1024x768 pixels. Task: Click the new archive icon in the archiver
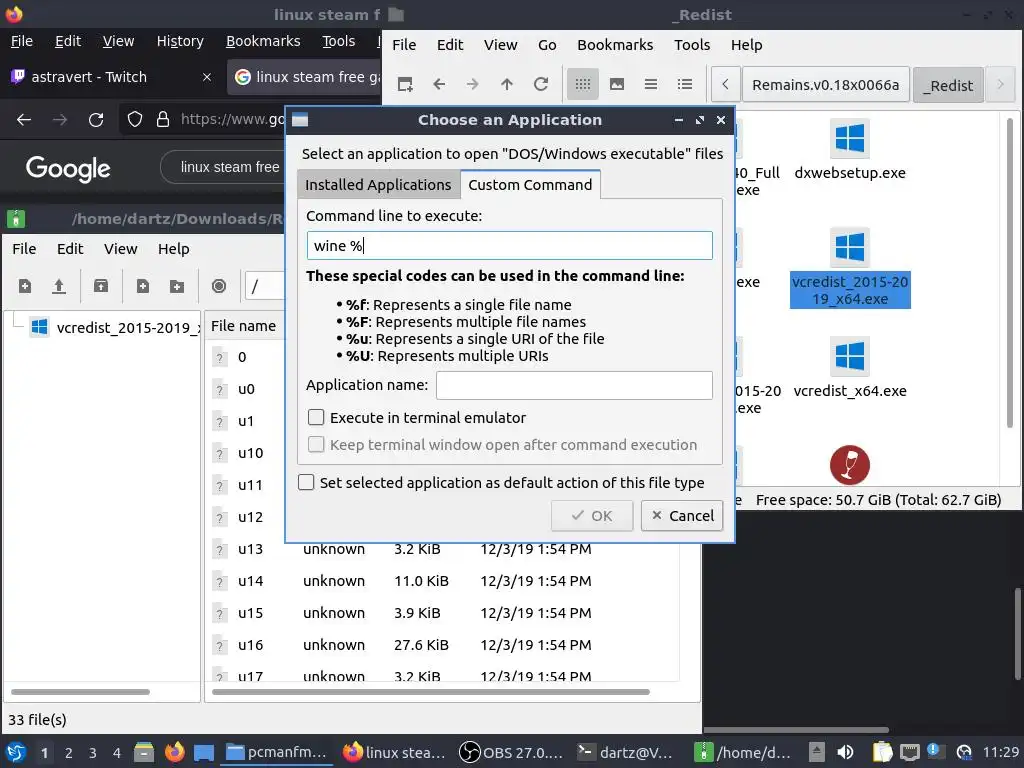[x=25, y=286]
